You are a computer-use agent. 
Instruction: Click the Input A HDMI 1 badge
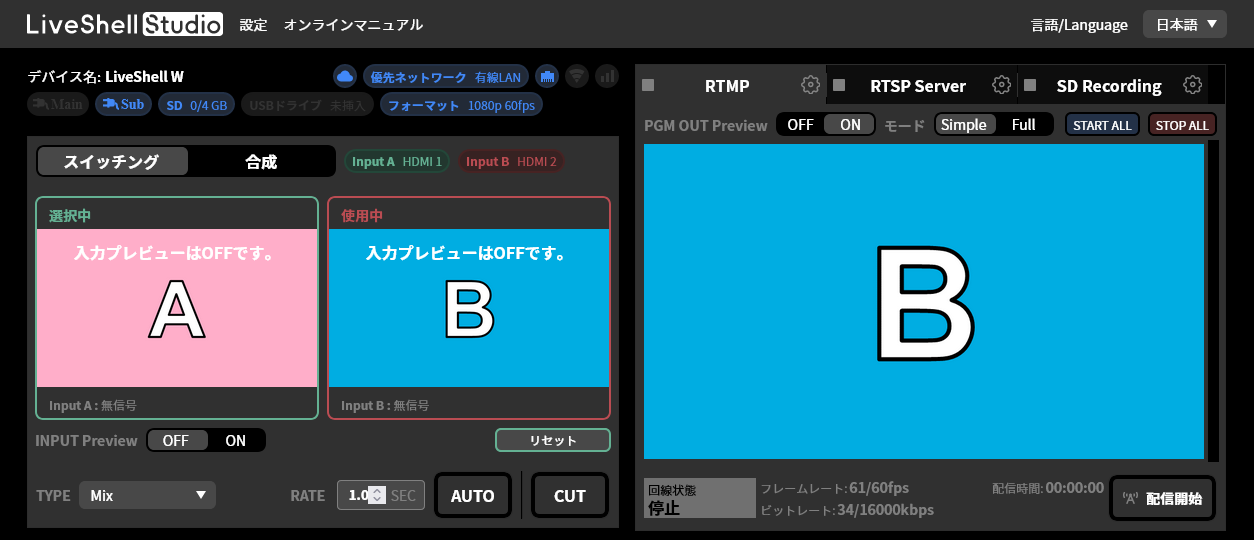click(x=397, y=161)
